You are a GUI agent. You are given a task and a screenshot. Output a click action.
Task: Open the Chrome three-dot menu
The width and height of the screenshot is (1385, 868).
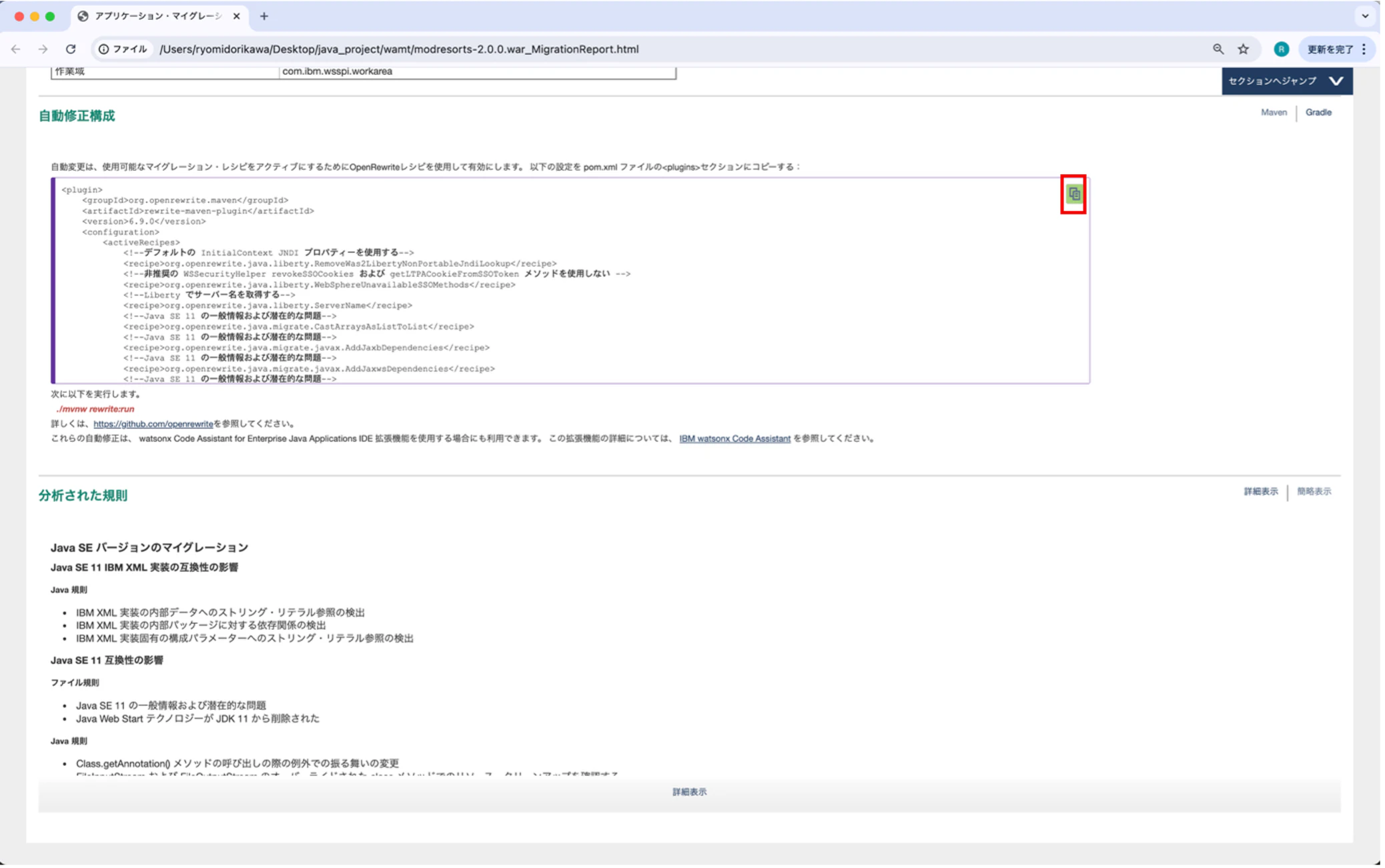coord(1364,49)
